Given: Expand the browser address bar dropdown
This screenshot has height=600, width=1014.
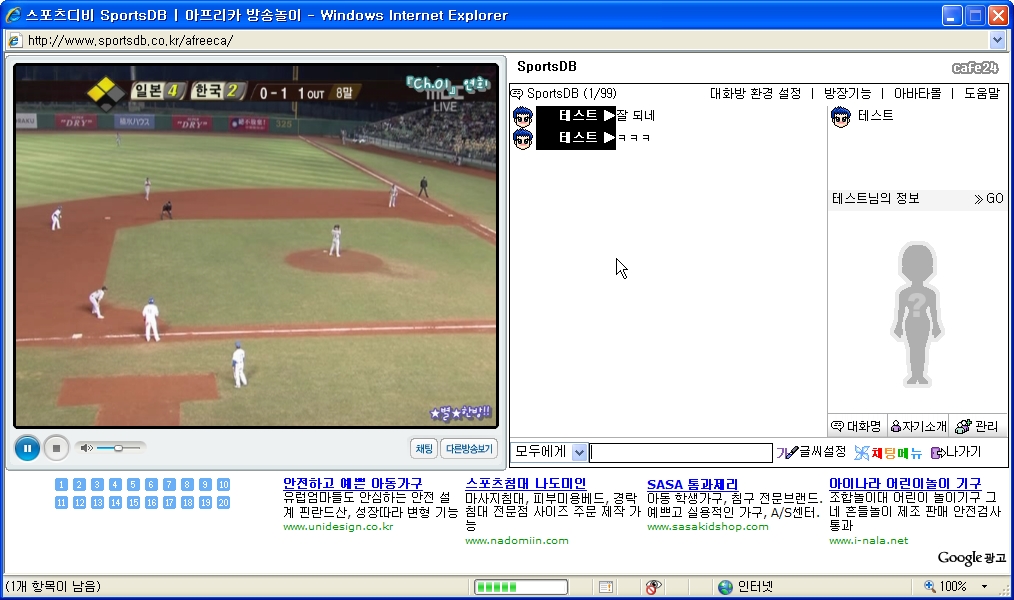Looking at the screenshot, I should coord(996,40).
